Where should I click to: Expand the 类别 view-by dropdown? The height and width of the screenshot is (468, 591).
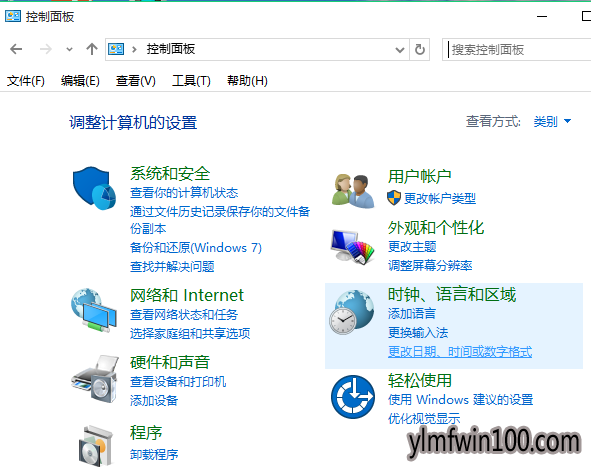pyautogui.click(x=552, y=121)
